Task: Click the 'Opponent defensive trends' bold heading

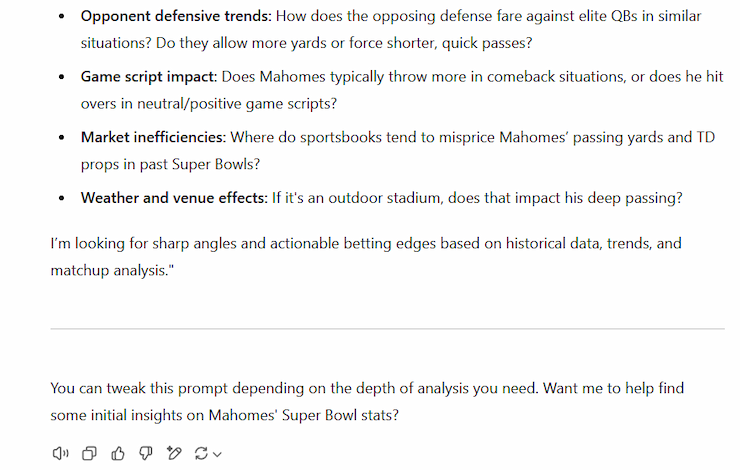Action: [176, 16]
